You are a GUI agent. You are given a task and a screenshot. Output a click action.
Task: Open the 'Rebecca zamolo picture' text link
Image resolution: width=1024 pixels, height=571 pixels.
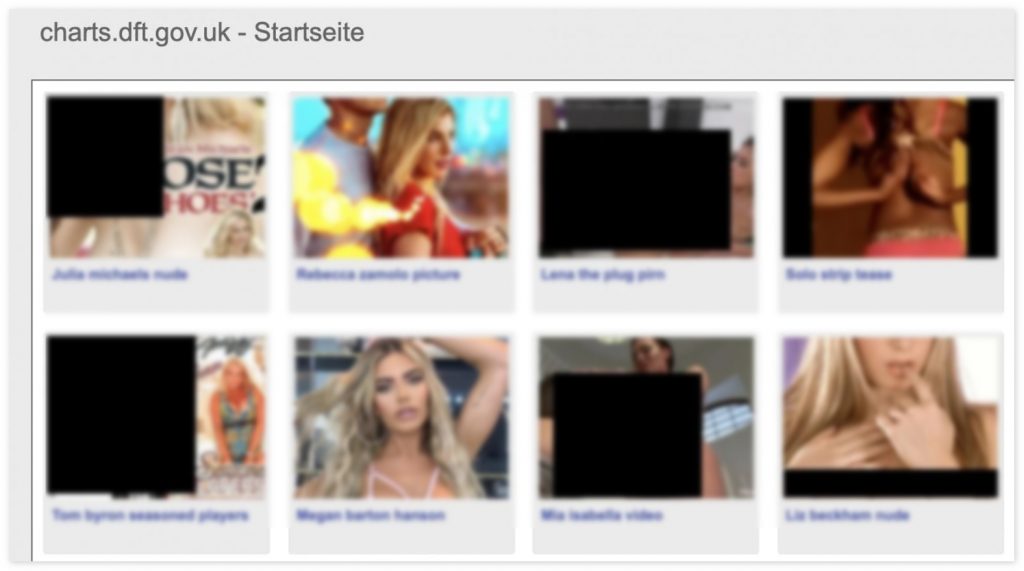tap(378, 274)
